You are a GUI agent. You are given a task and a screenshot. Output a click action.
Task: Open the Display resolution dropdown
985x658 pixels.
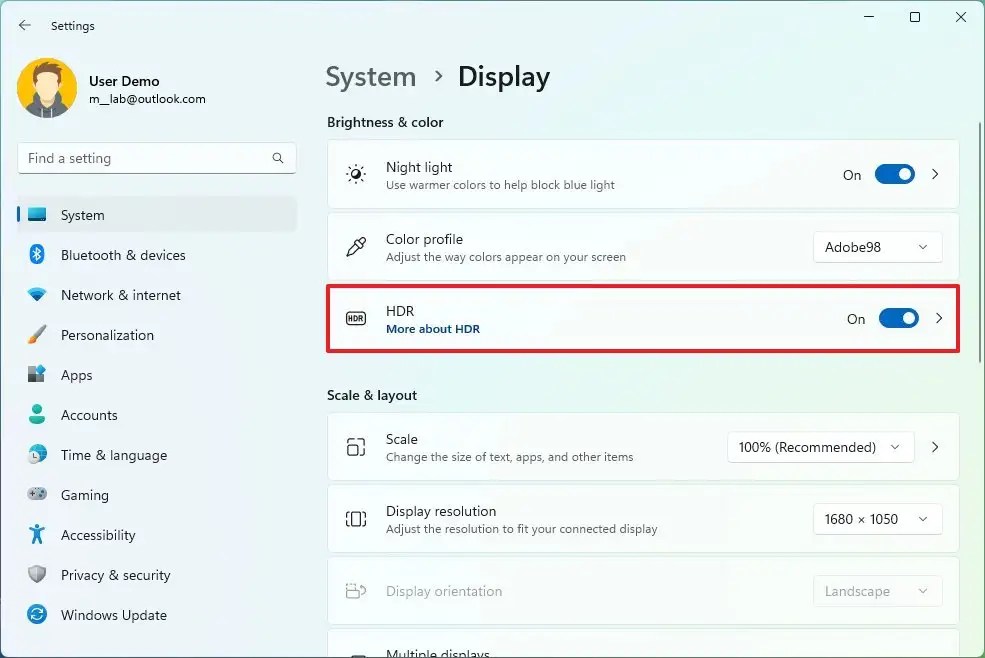coord(877,519)
